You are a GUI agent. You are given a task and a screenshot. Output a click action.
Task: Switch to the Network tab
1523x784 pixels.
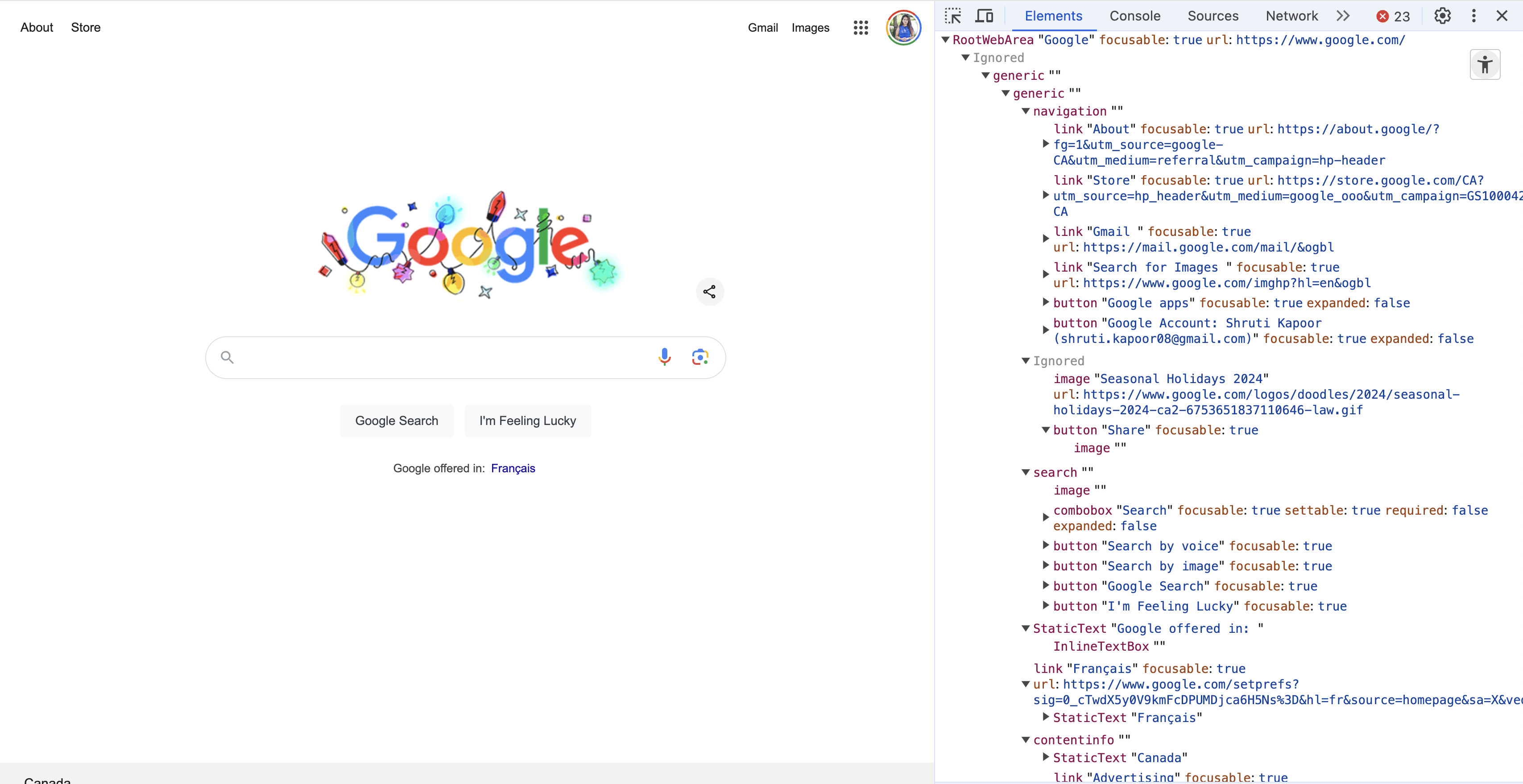pyautogui.click(x=1292, y=16)
